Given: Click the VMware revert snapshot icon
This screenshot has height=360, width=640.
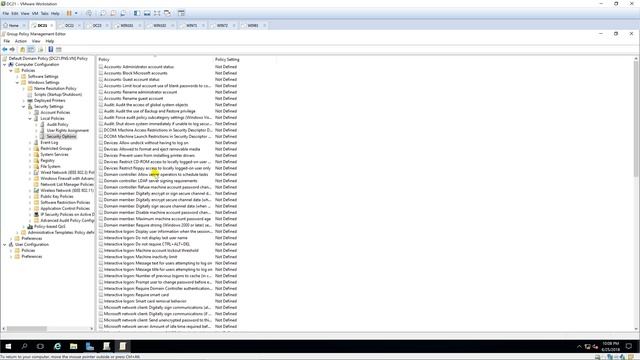Looking at the screenshot, I should pos(113,13).
